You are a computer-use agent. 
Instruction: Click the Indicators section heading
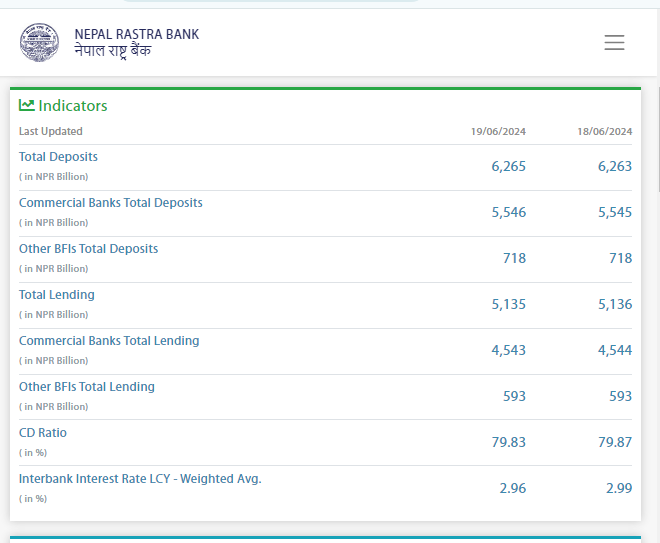[72, 106]
